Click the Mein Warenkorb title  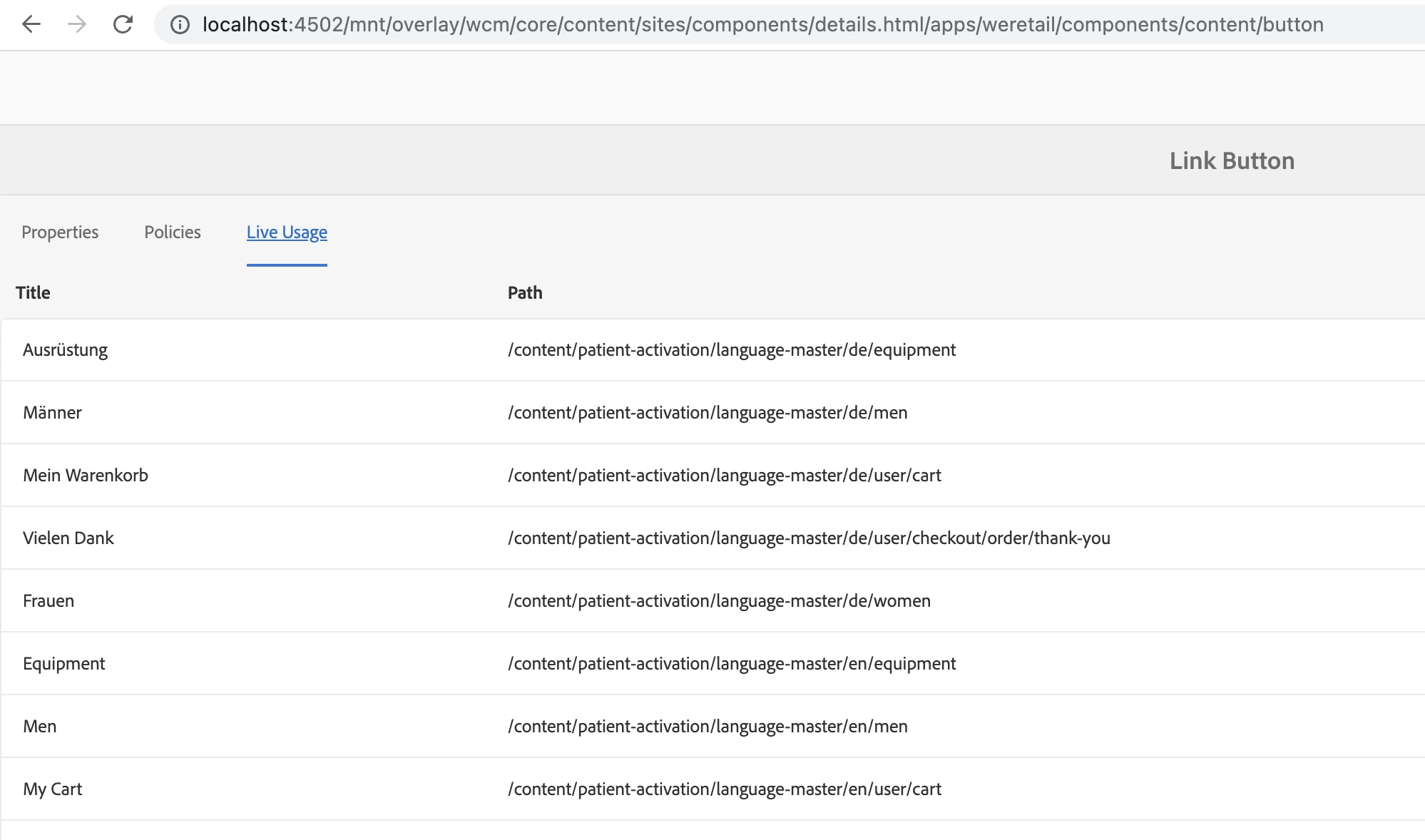click(86, 476)
